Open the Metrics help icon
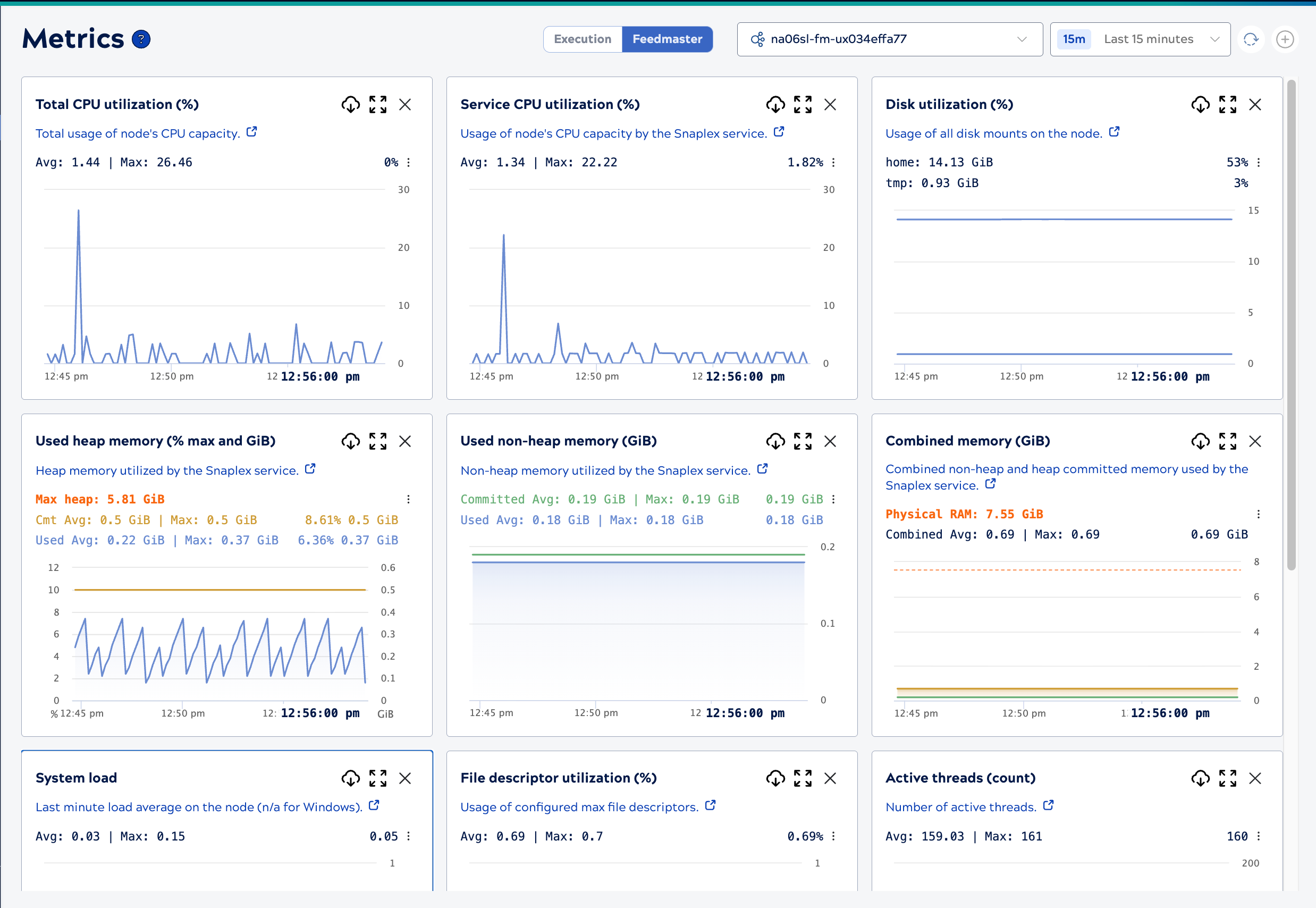Image resolution: width=1316 pixels, height=908 pixels. 140,39
